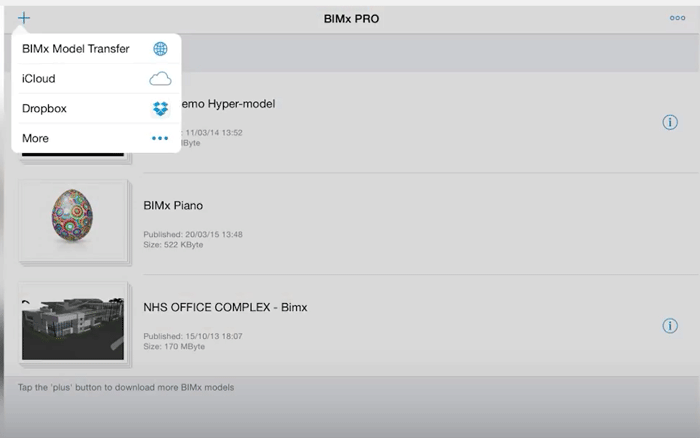Image resolution: width=700 pixels, height=438 pixels.
Task: Choose the iCloud label in the popup menu
Action: tap(39, 79)
